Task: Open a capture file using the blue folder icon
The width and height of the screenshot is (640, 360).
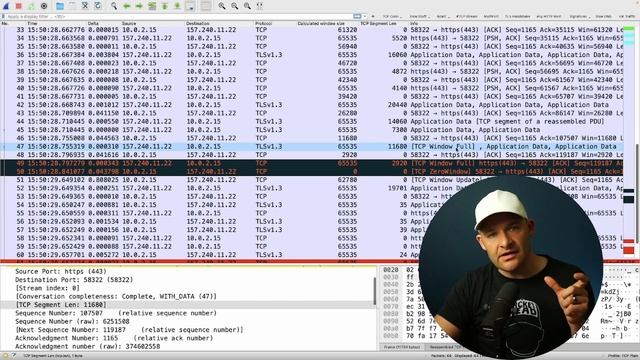Action: pyautogui.click(x=60, y=6)
